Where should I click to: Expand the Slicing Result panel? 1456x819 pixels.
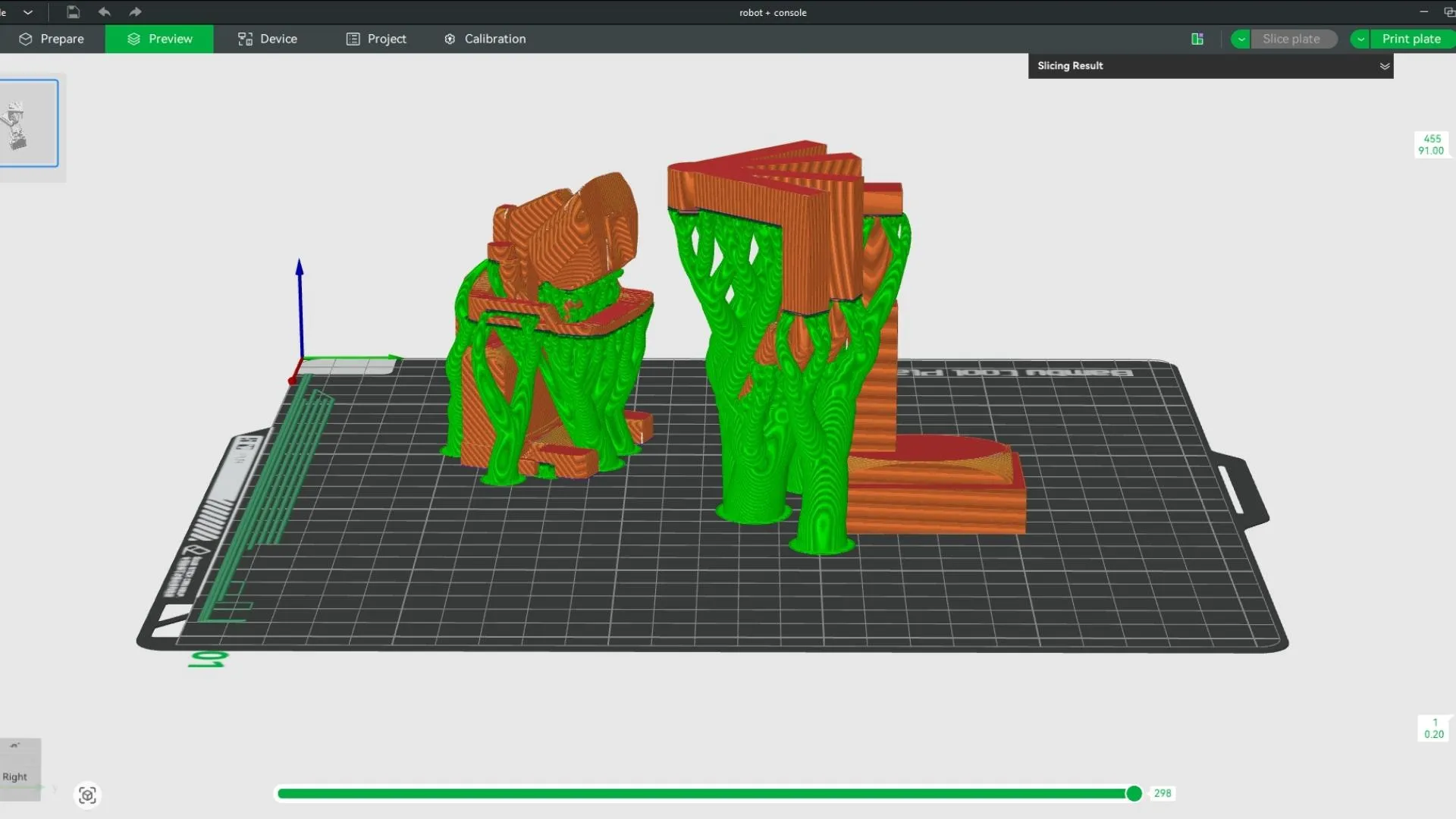click(1384, 66)
